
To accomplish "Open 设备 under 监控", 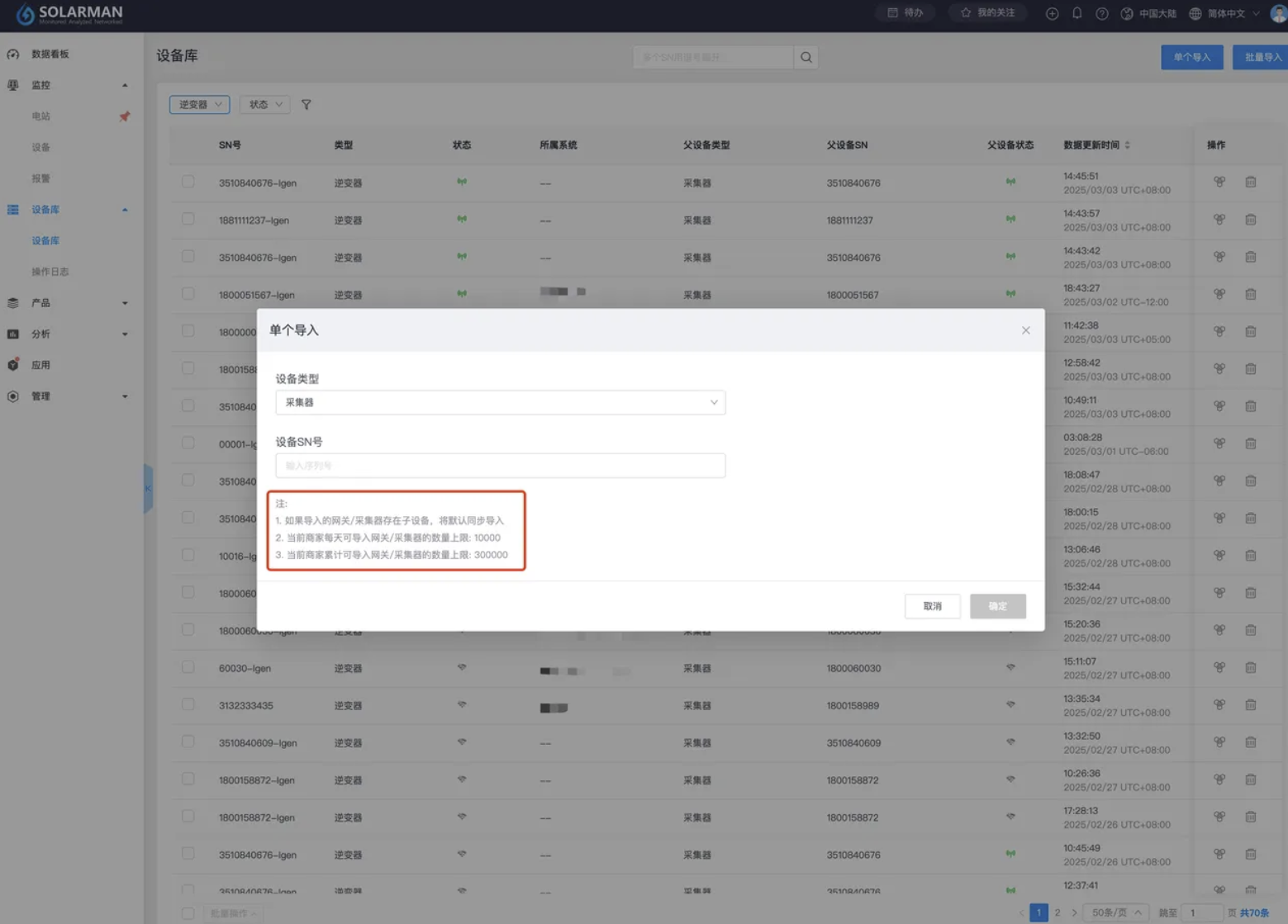I will (41, 148).
